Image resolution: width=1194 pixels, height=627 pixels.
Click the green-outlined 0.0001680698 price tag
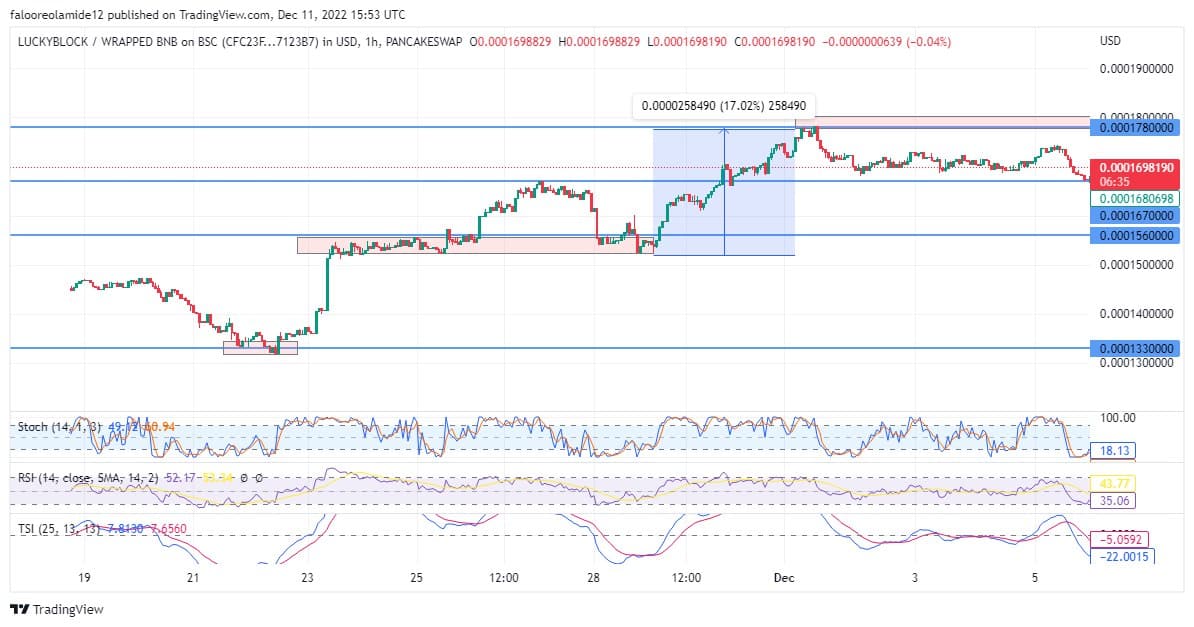coord(1135,199)
